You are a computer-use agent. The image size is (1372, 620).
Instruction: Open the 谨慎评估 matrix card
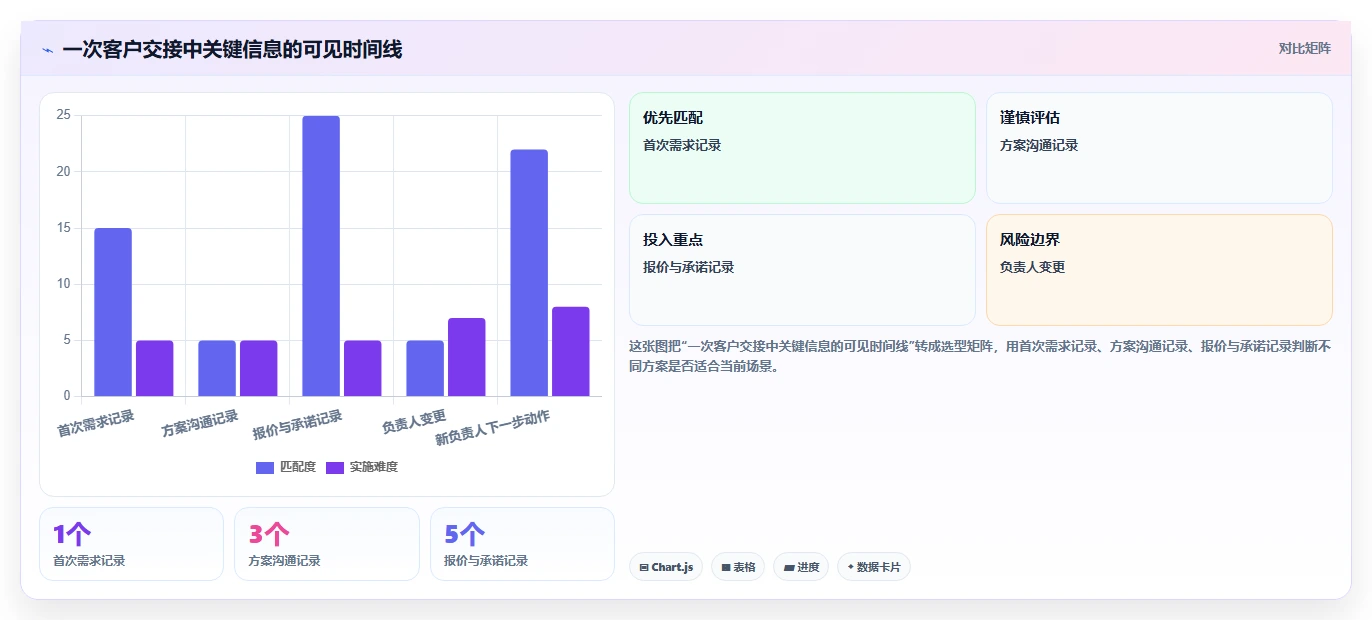tap(1159, 148)
